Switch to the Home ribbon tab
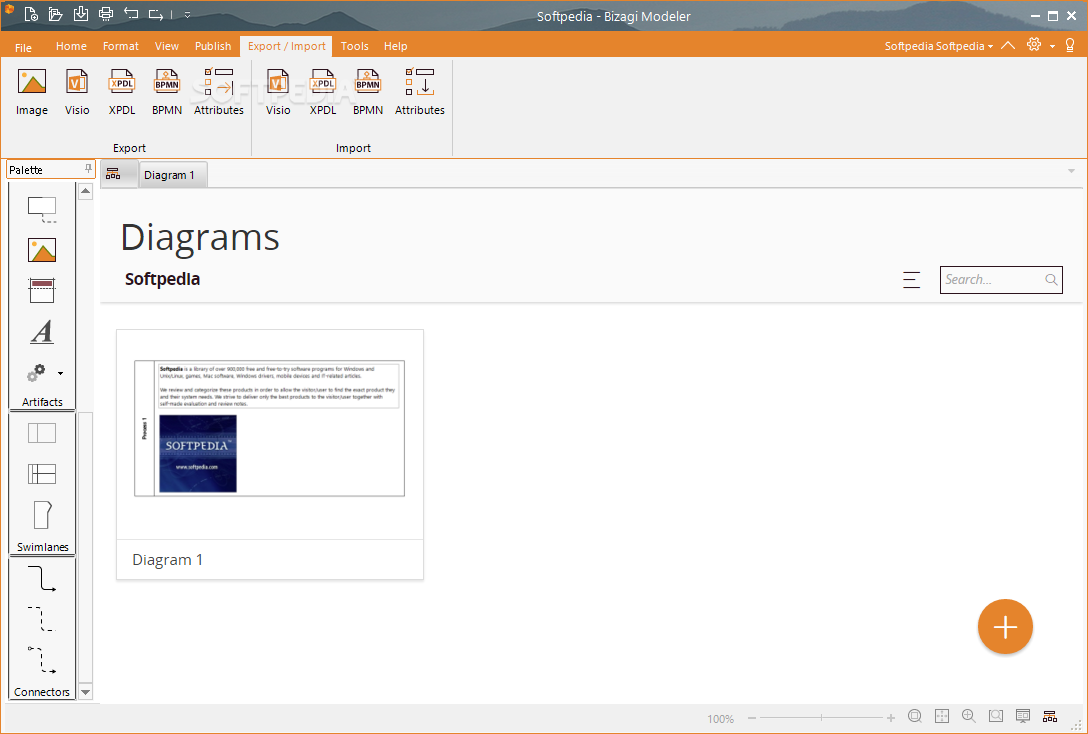This screenshot has height=734, width=1088. click(x=71, y=46)
